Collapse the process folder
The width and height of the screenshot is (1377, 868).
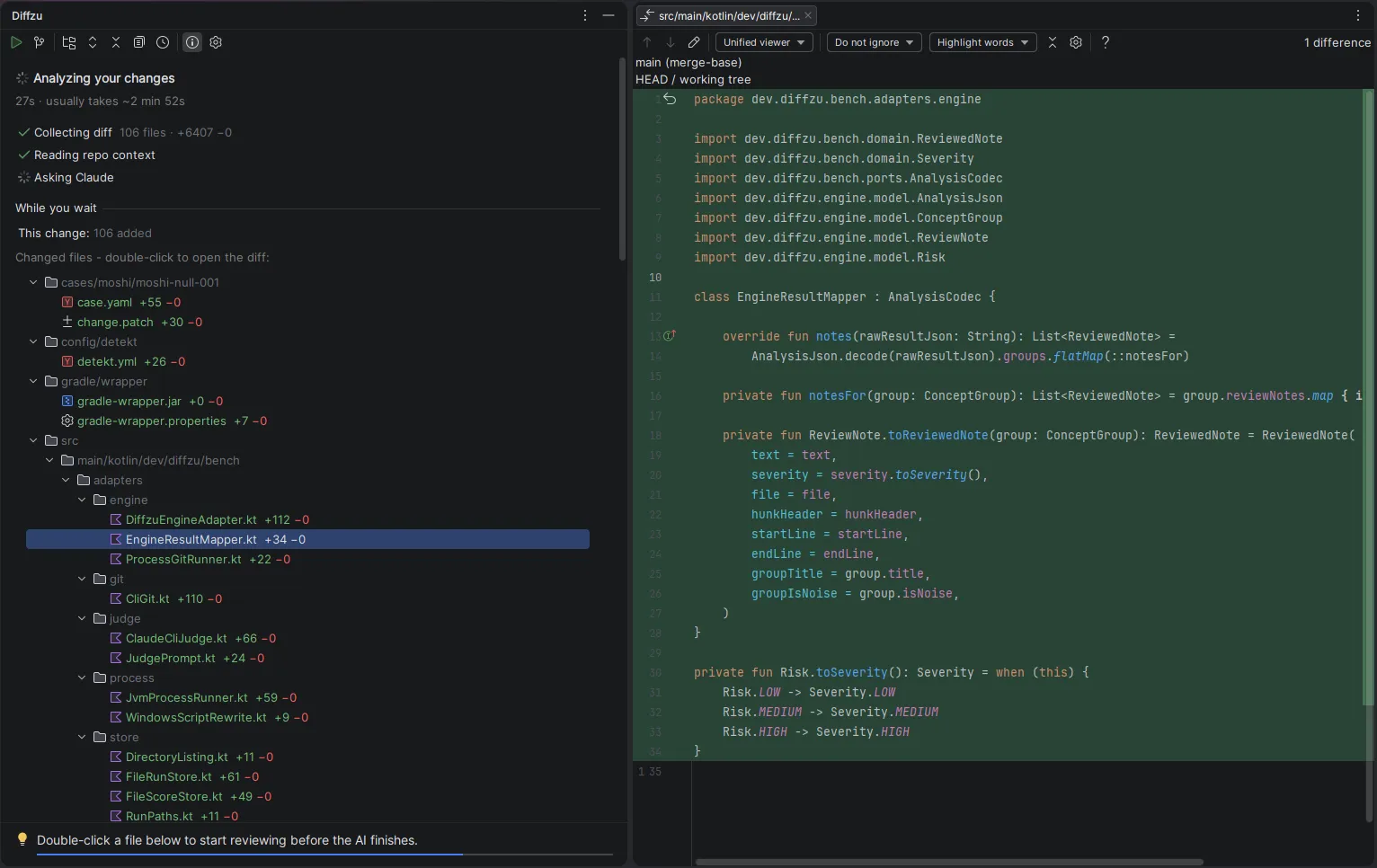click(82, 678)
